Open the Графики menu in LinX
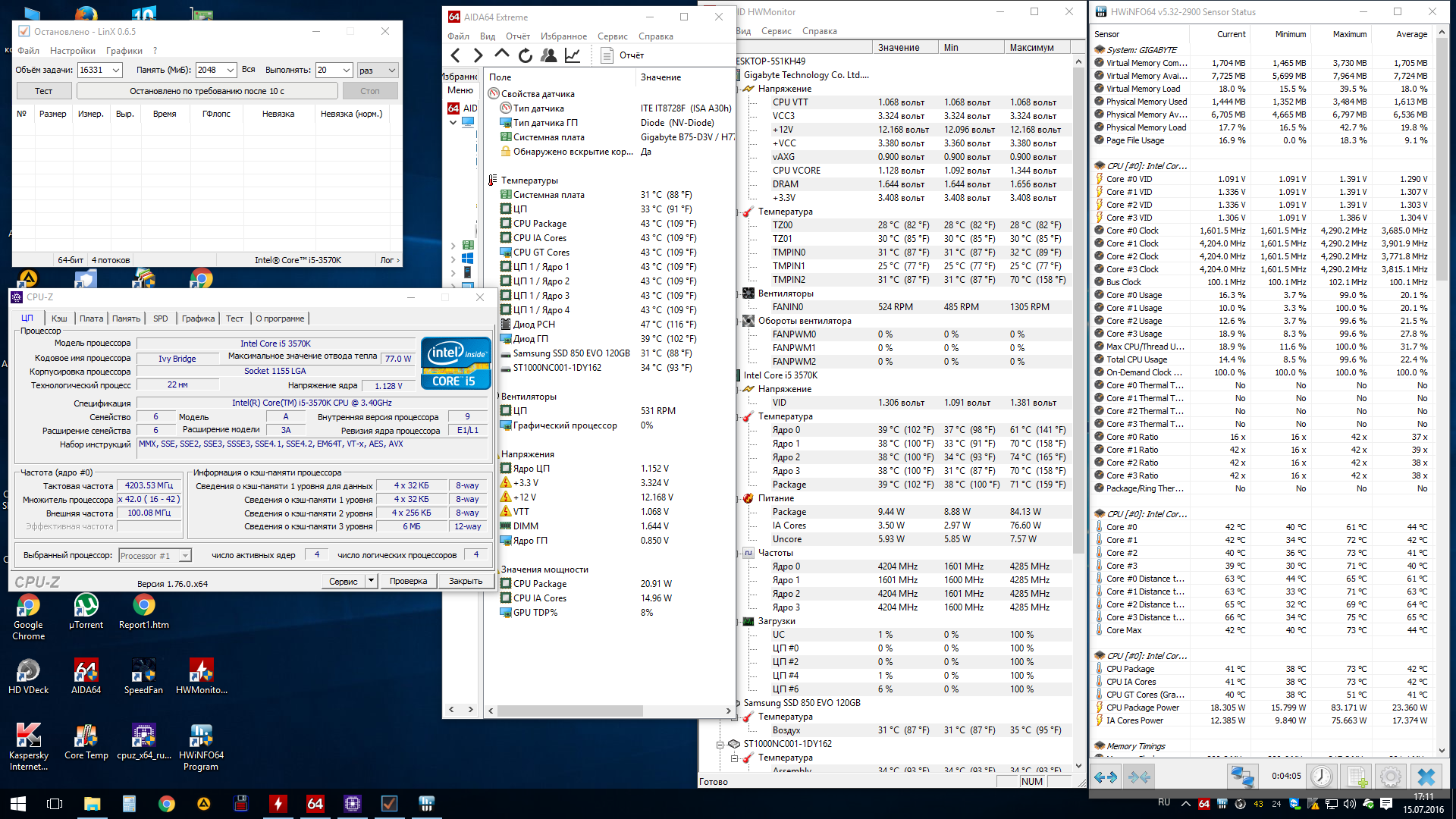 point(124,51)
